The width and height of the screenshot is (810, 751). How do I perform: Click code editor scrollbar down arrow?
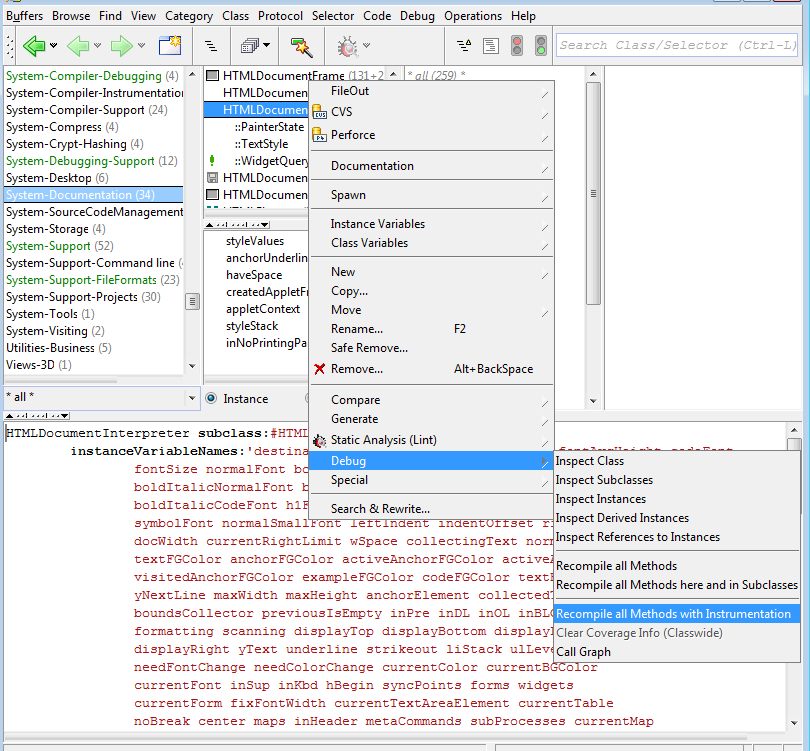click(794, 723)
